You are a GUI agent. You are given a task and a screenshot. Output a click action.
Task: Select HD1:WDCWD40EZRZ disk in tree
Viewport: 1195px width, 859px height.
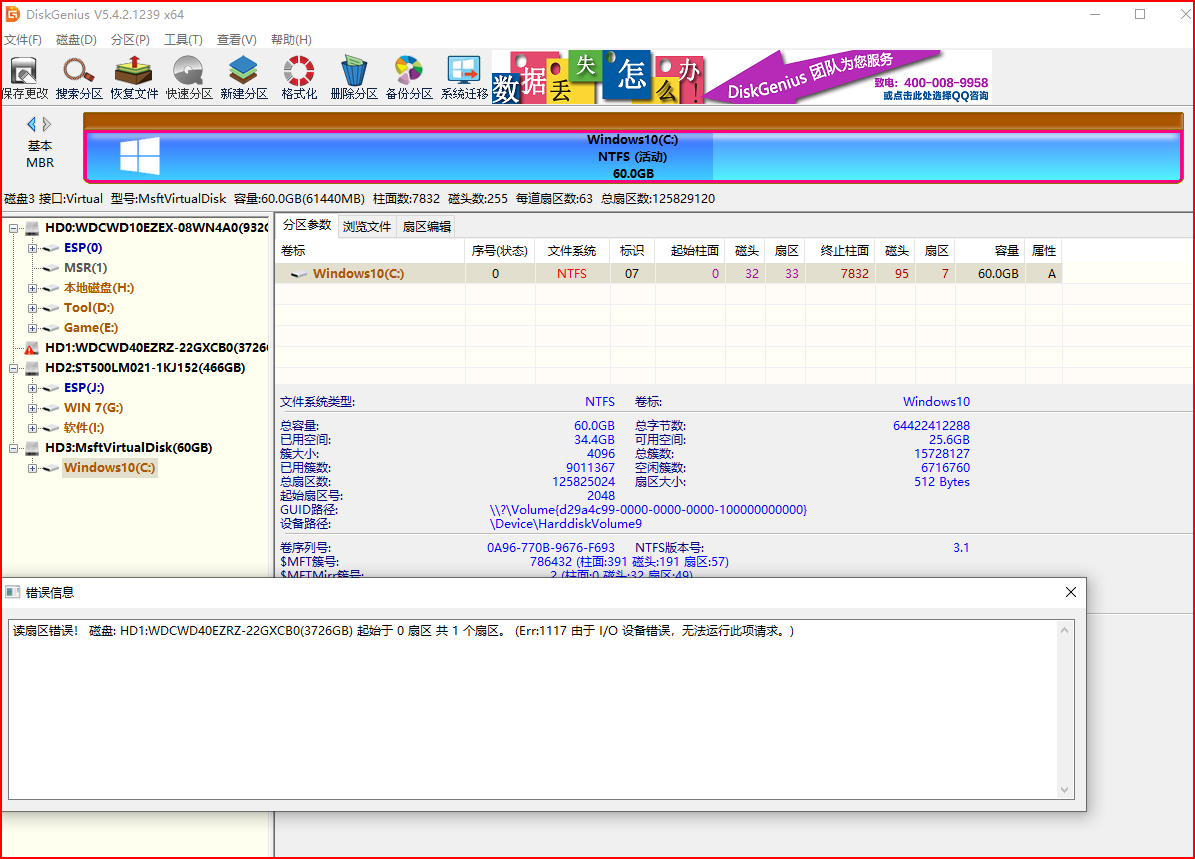point(156,348)
